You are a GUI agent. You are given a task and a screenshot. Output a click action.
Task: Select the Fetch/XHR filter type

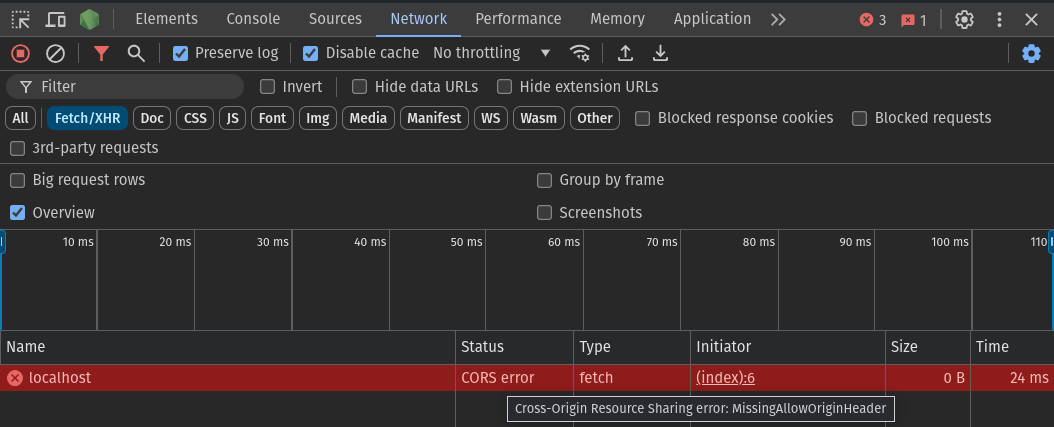click(87, 118)
